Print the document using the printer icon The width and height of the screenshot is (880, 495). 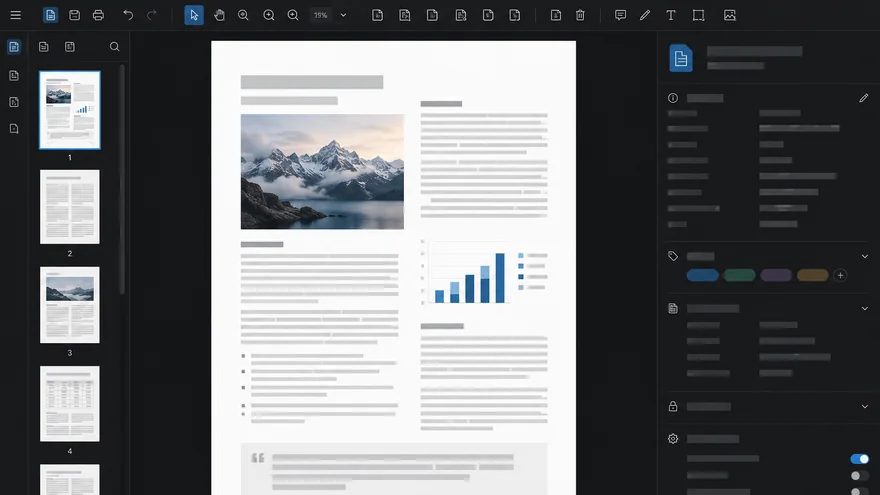[98, 15]
